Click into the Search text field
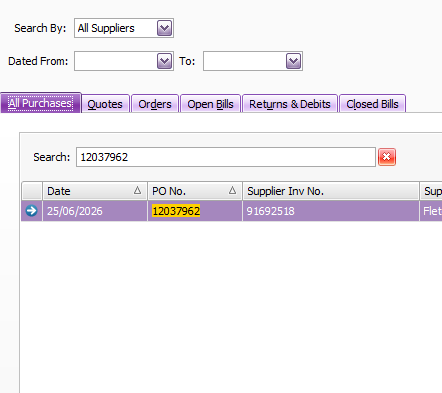Screen dimensions: 442x393 click(226, 157)
